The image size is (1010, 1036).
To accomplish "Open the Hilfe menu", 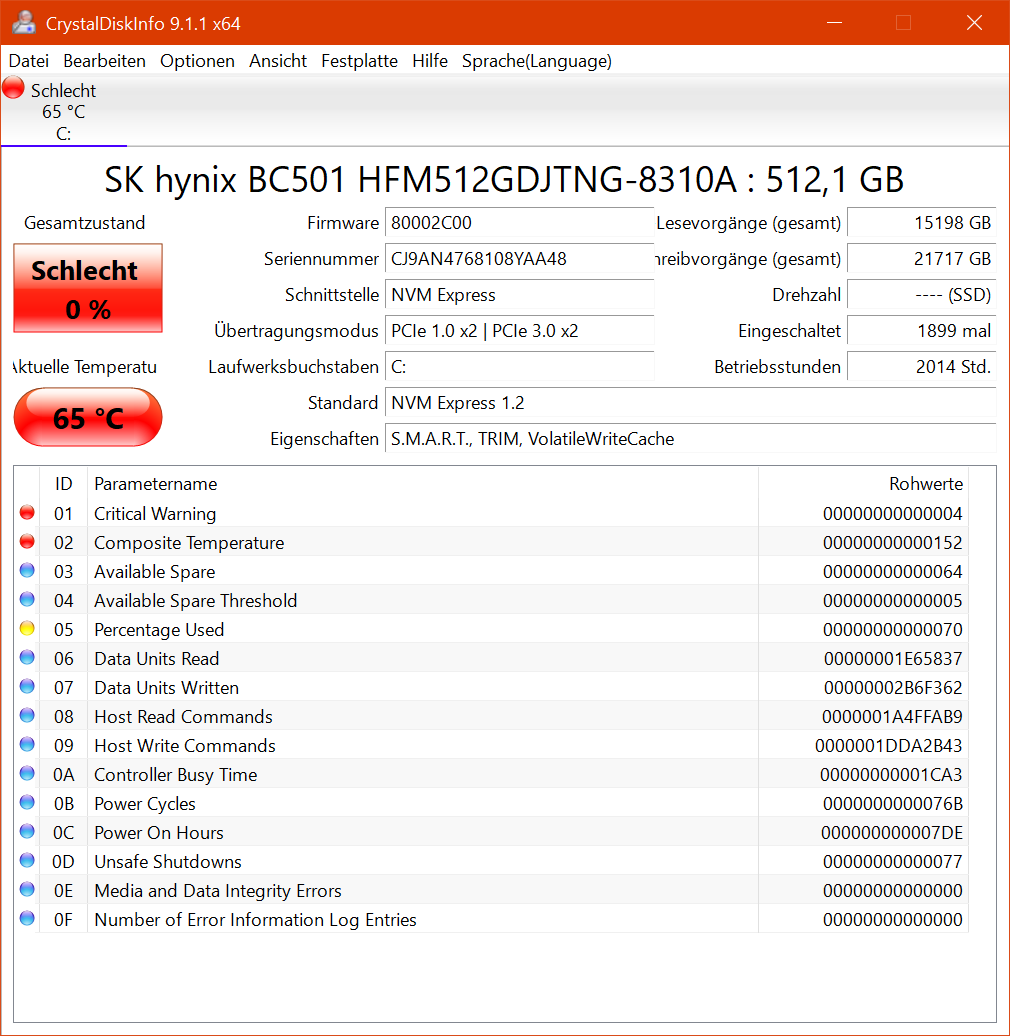I will [430, 61].
